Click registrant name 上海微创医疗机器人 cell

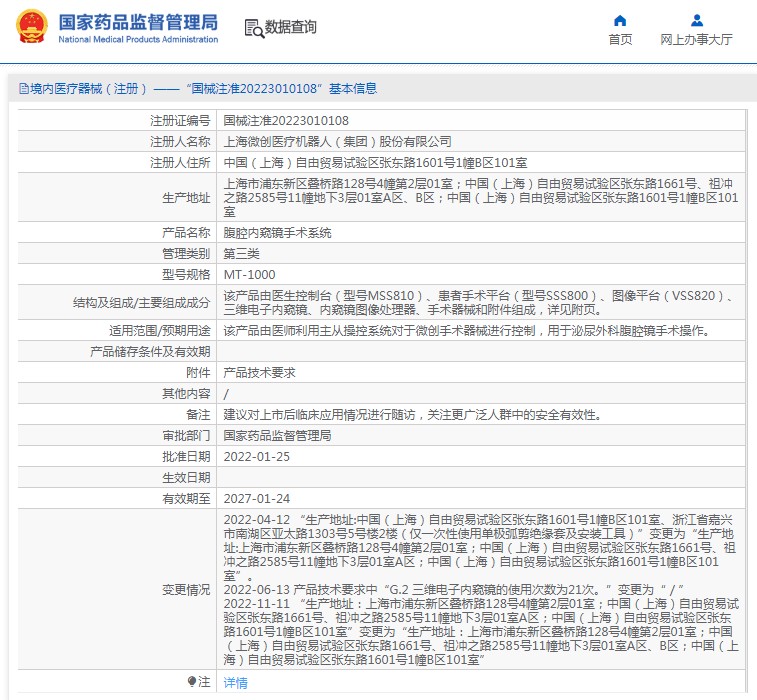(337, 141)
